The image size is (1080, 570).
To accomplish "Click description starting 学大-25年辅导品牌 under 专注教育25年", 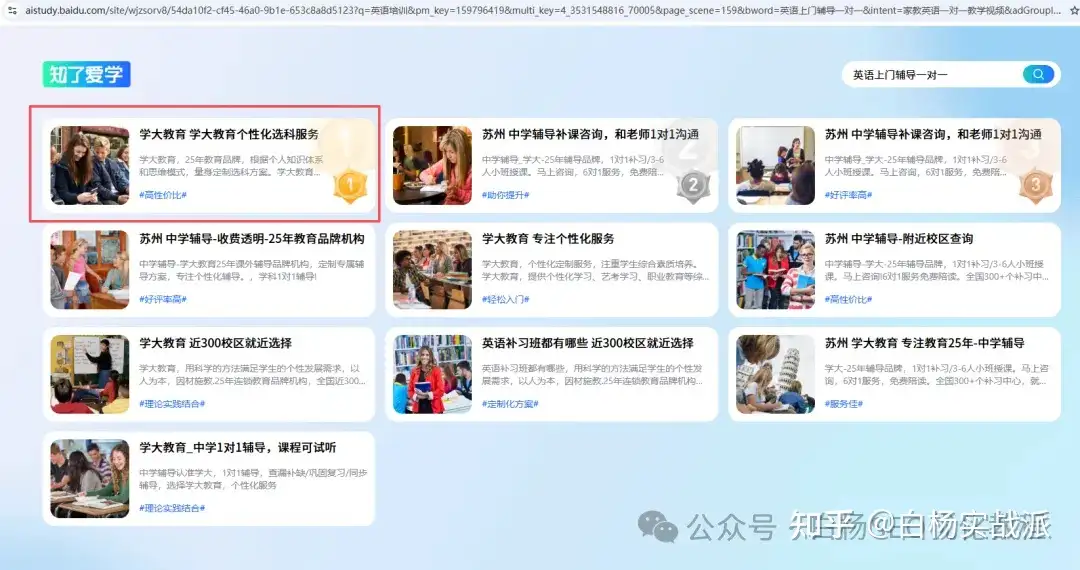I will pos(937,374).
